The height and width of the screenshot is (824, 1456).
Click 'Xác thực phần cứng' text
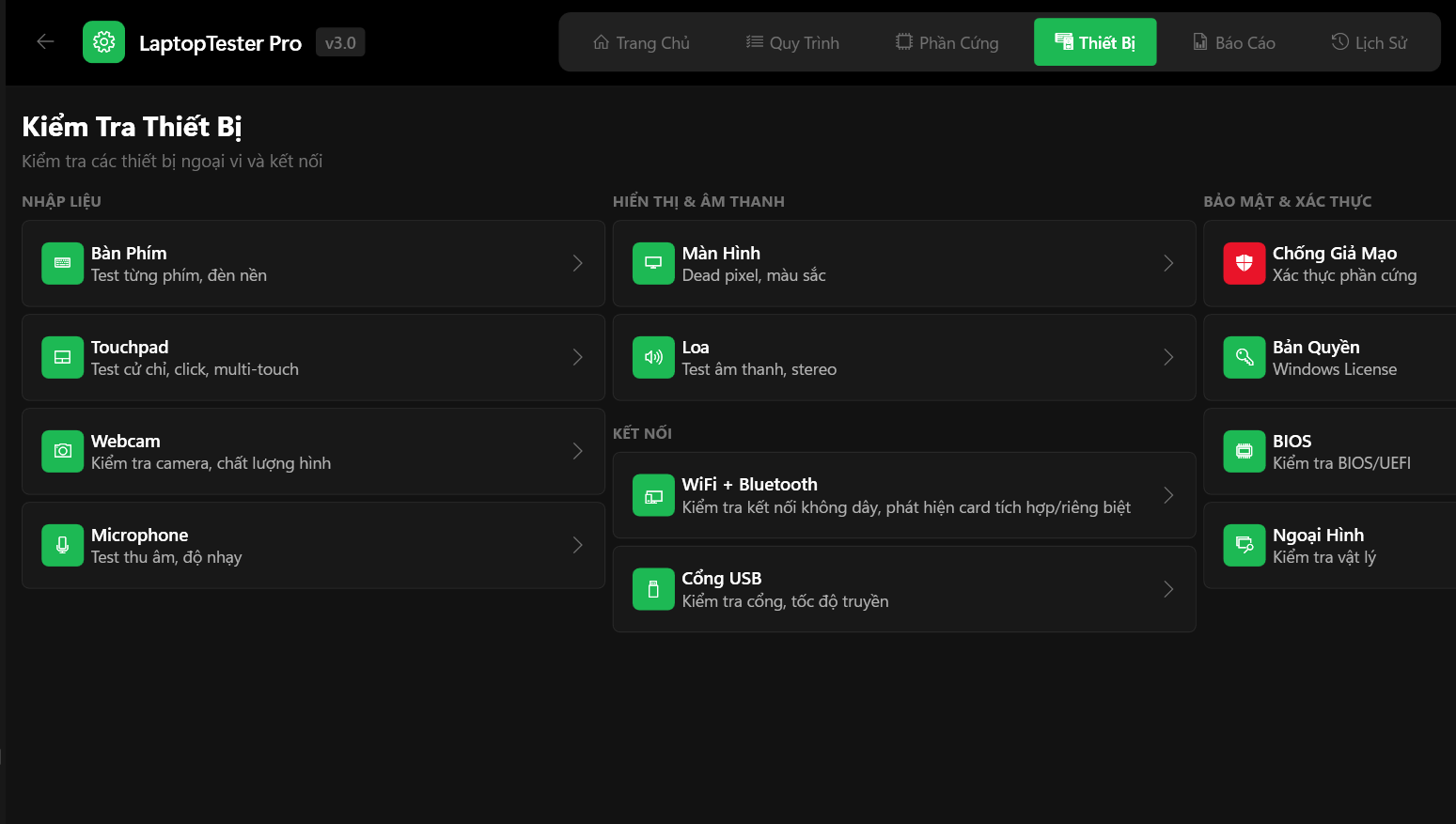1344,275
